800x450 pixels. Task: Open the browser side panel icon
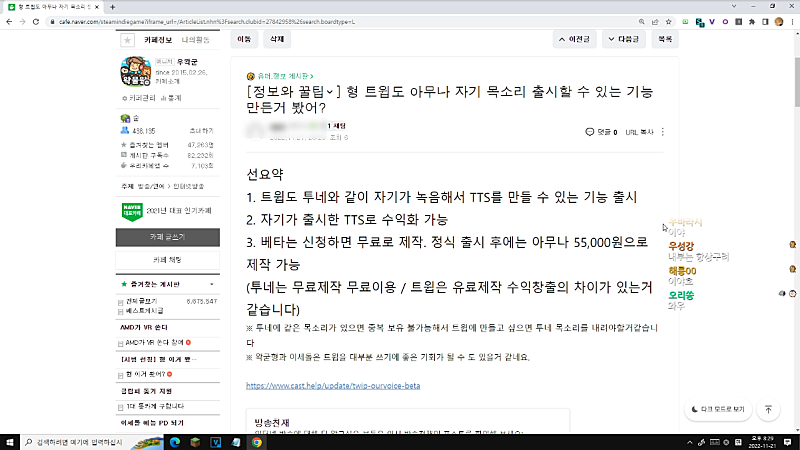pos(765,22)
